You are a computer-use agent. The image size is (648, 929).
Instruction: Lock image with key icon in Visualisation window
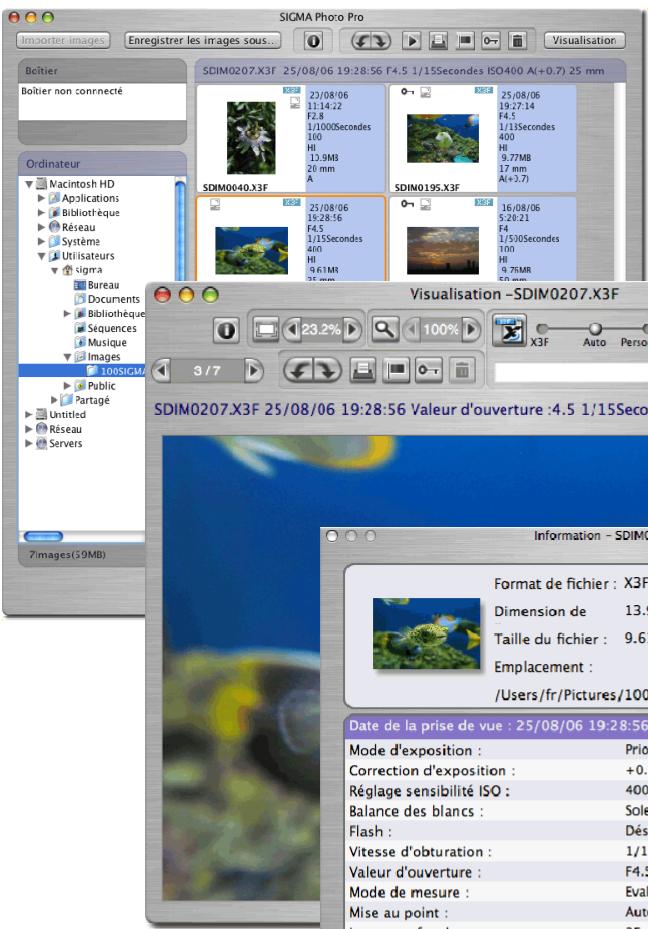(429, 371)
